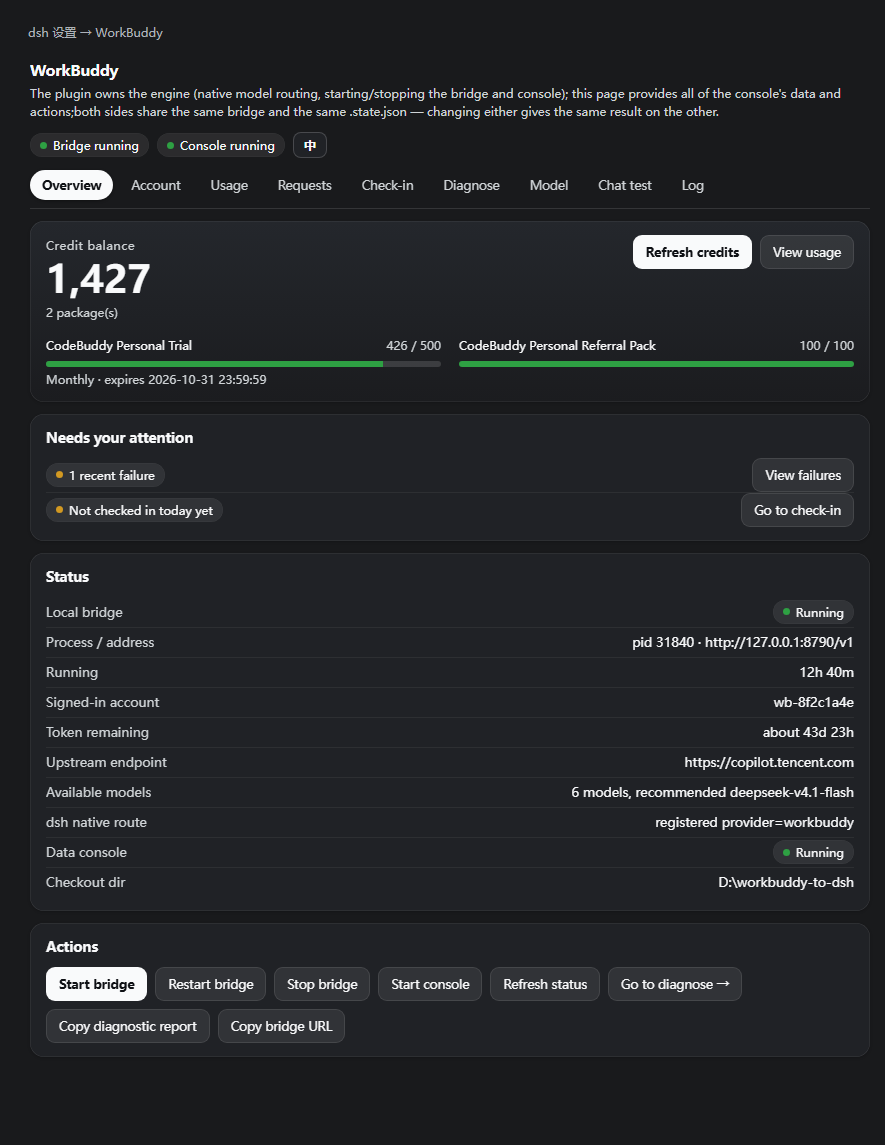
Task: Click the Data console Running badge
Action: click(813, 852)
